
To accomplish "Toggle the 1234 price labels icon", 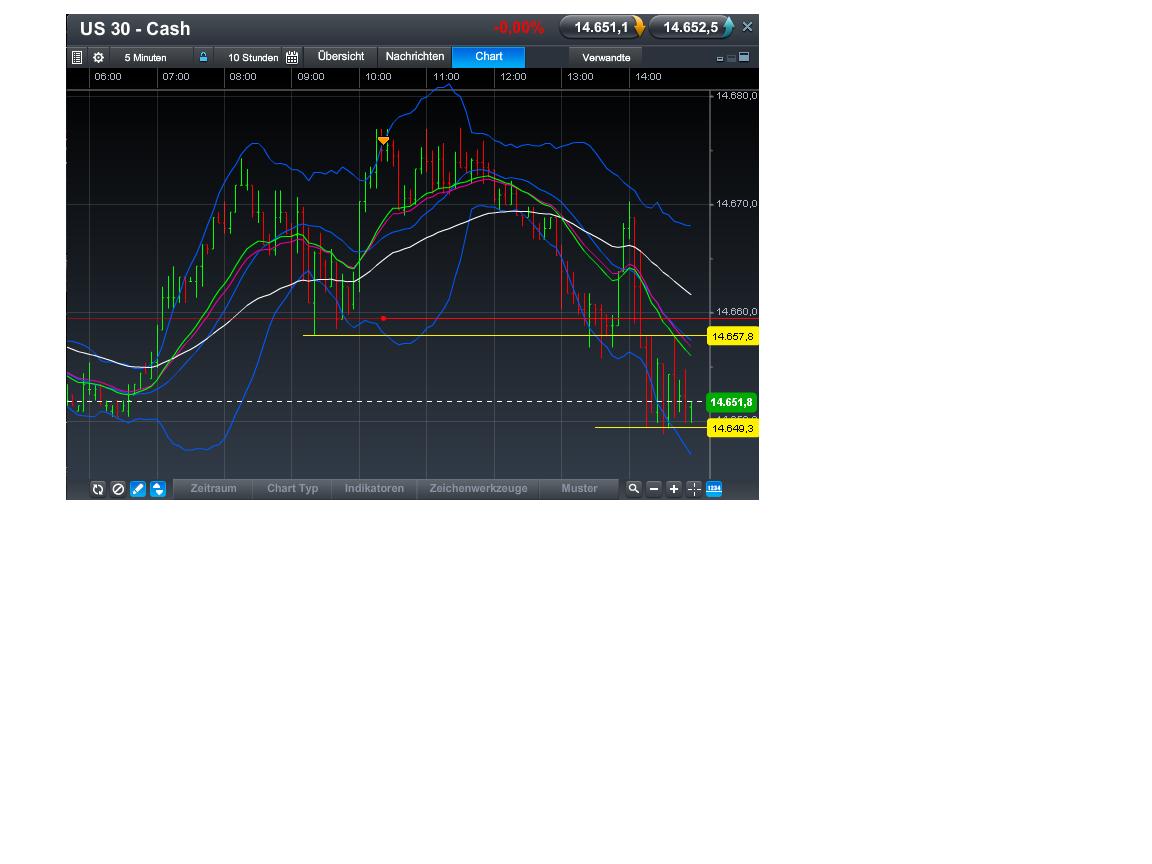I will [x=714, y=489].
